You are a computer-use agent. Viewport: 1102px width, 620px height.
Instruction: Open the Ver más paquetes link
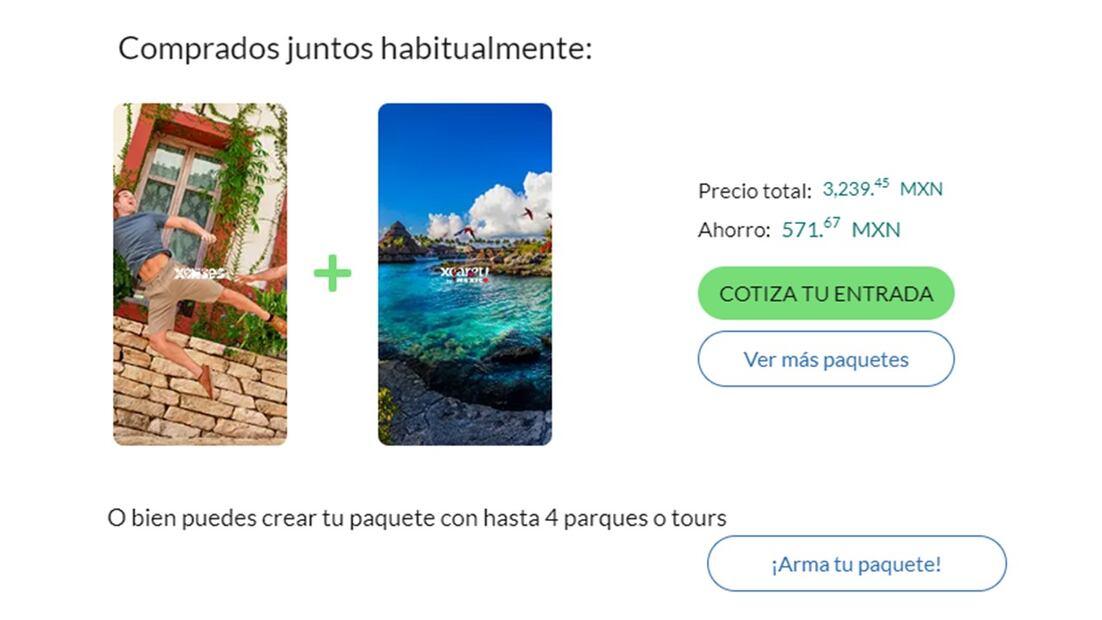tap(826, 359)
